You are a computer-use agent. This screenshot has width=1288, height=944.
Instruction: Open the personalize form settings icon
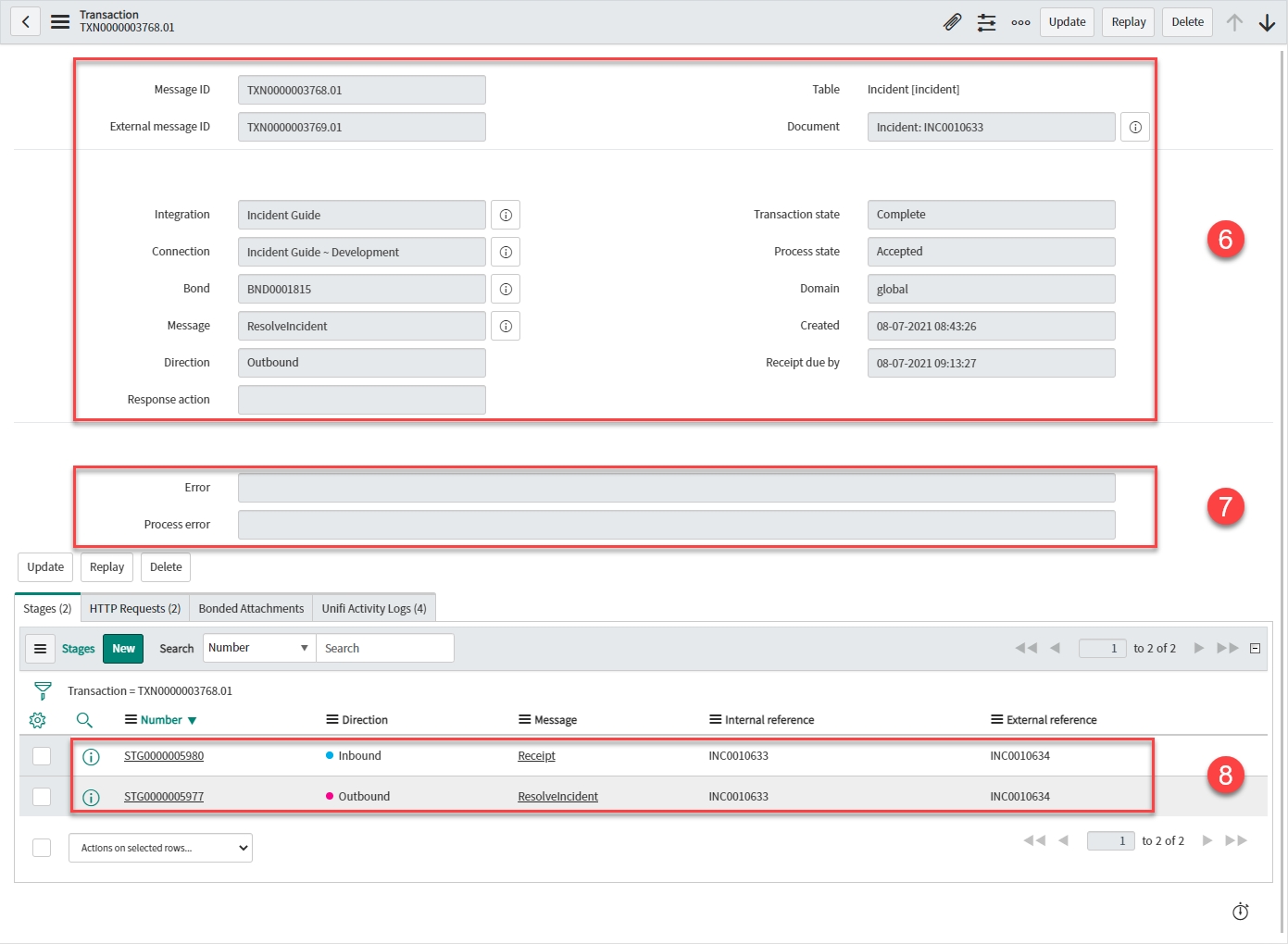pos(986,22)
